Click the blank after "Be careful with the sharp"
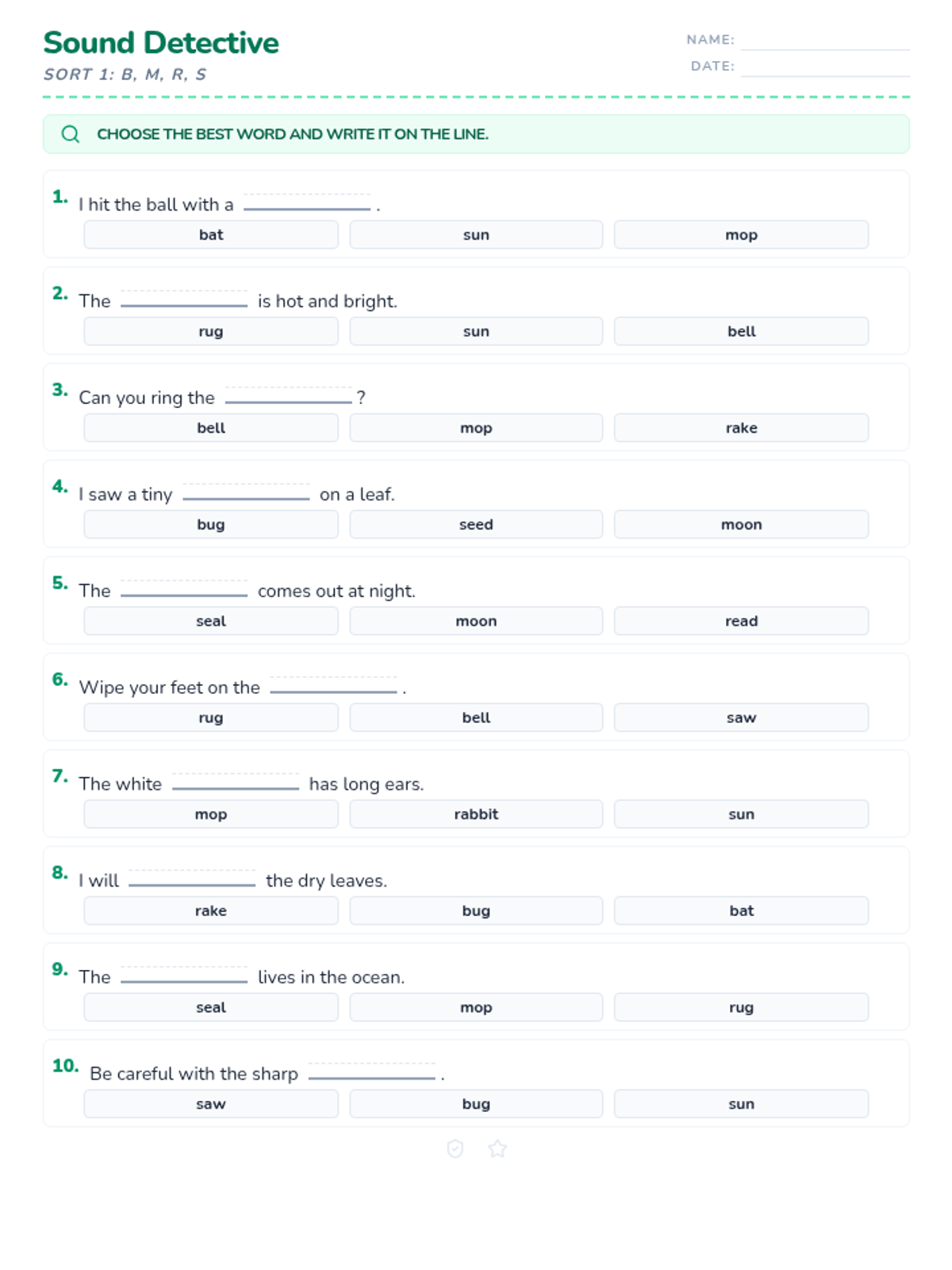 coord(371,1072)
